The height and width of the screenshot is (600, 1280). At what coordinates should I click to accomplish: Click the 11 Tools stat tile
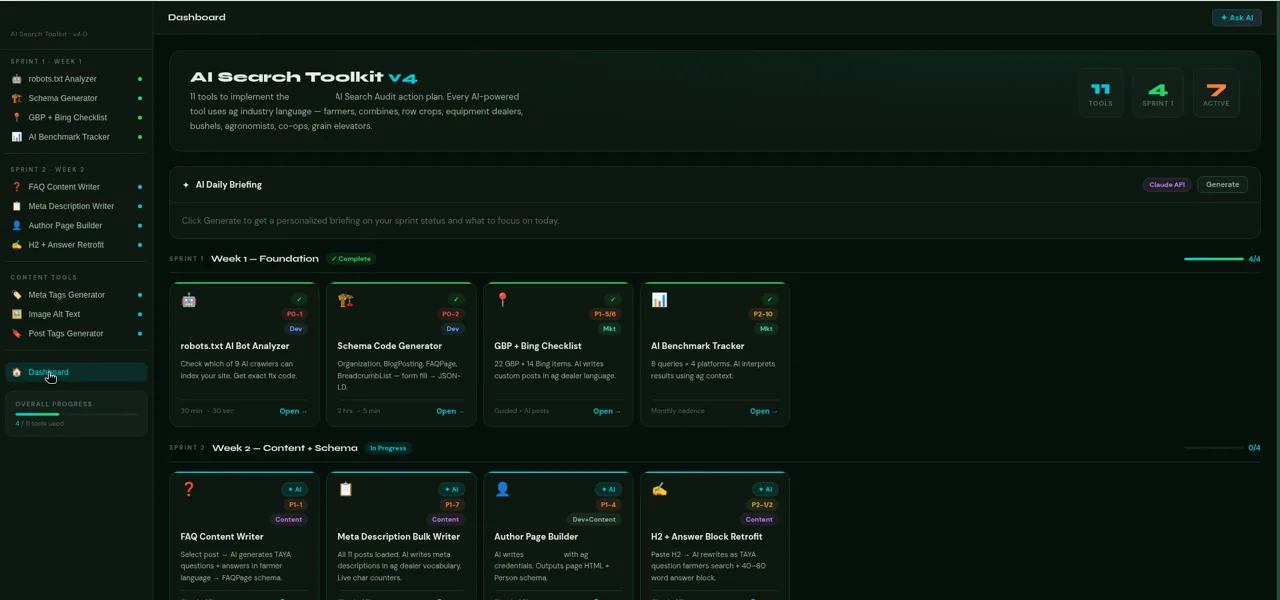[1101, 95]
